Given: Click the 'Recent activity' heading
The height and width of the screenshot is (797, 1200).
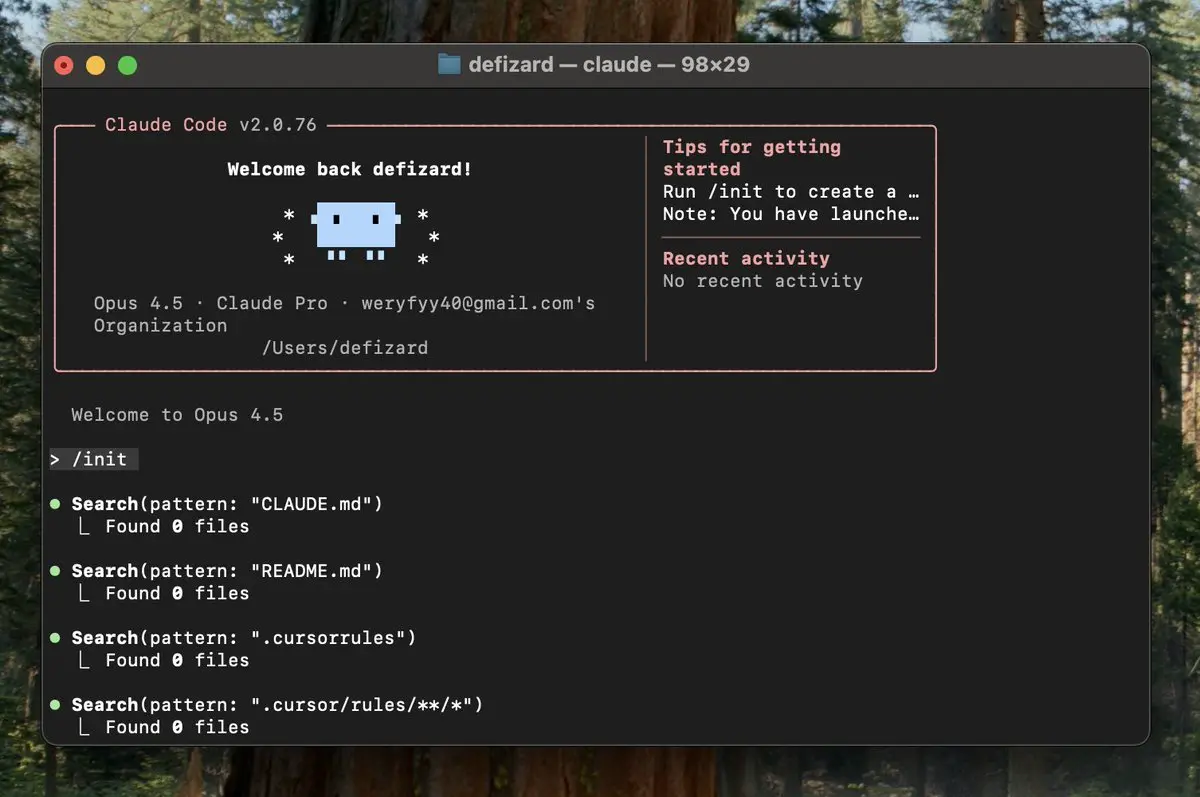Looking at the screenshot, I should pos(746,258).
